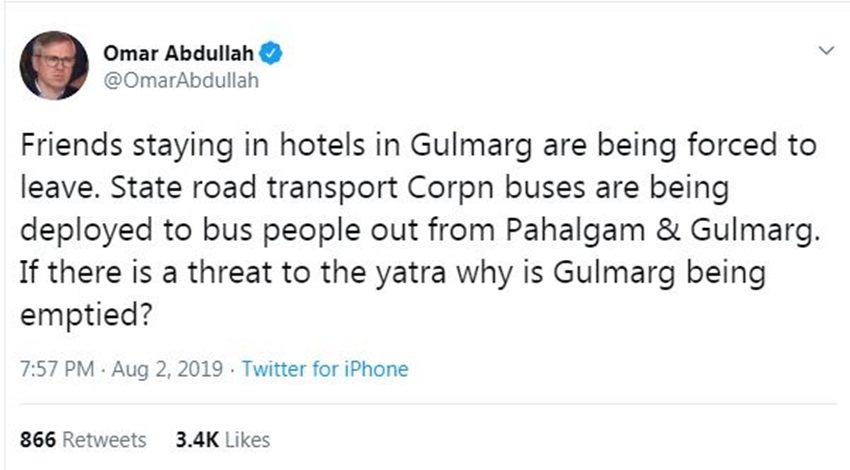Click the word 'Corpn' in the tweet

[445, 187]
